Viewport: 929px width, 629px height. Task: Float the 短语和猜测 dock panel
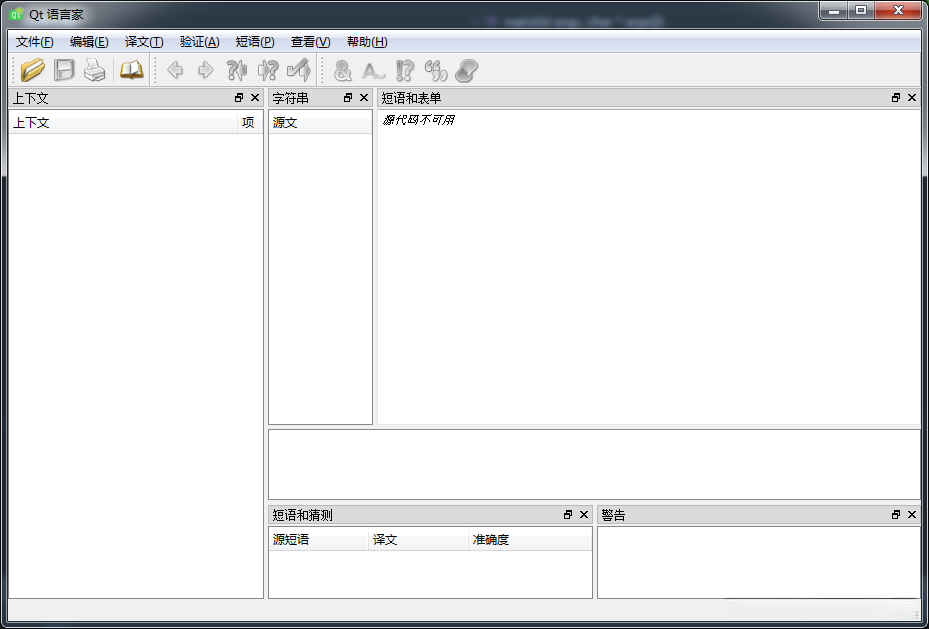pos(568,515)
